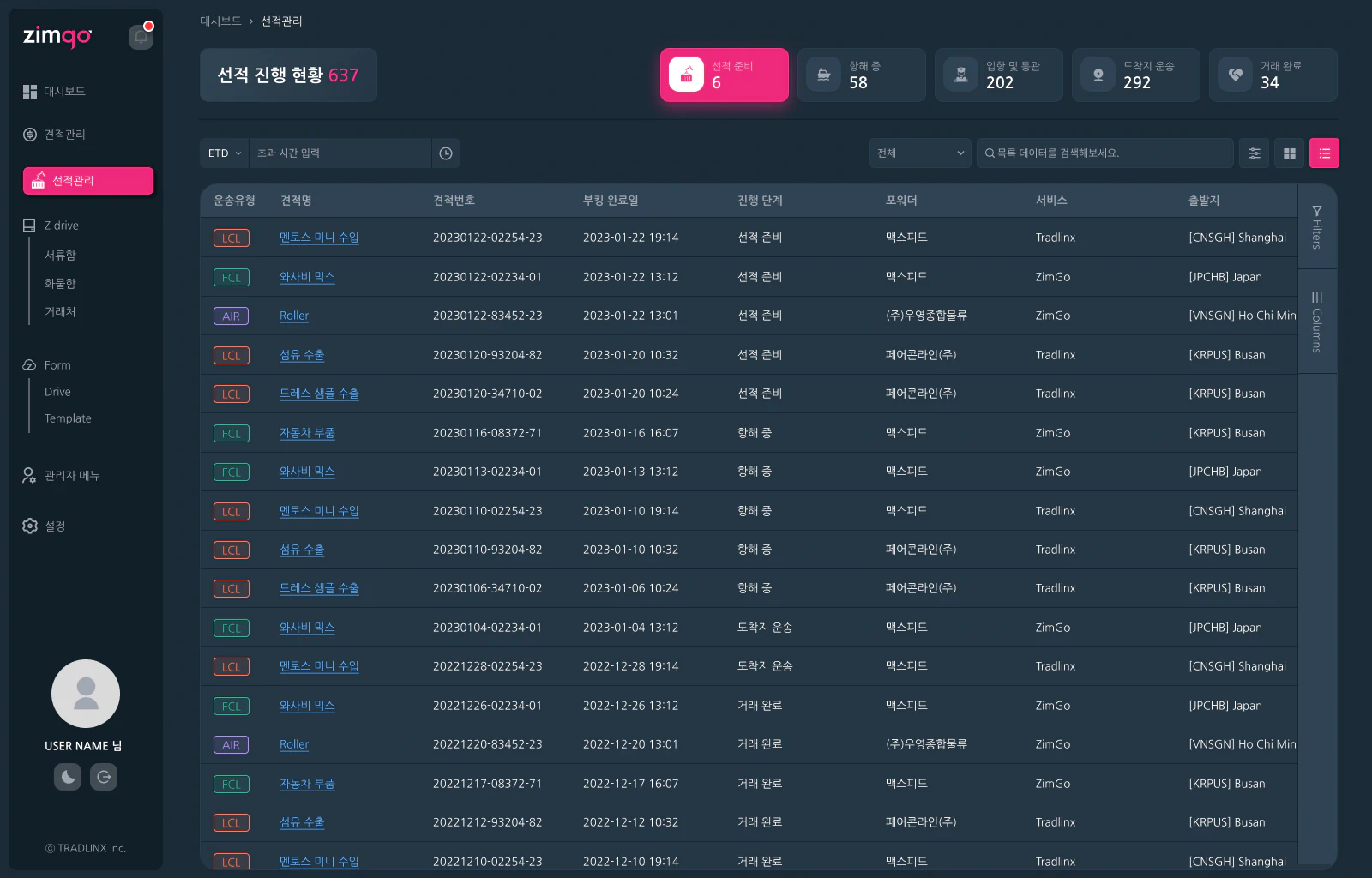
Task: Select the highlighted 선적 준비 status card
Action: tap(724, 75)
